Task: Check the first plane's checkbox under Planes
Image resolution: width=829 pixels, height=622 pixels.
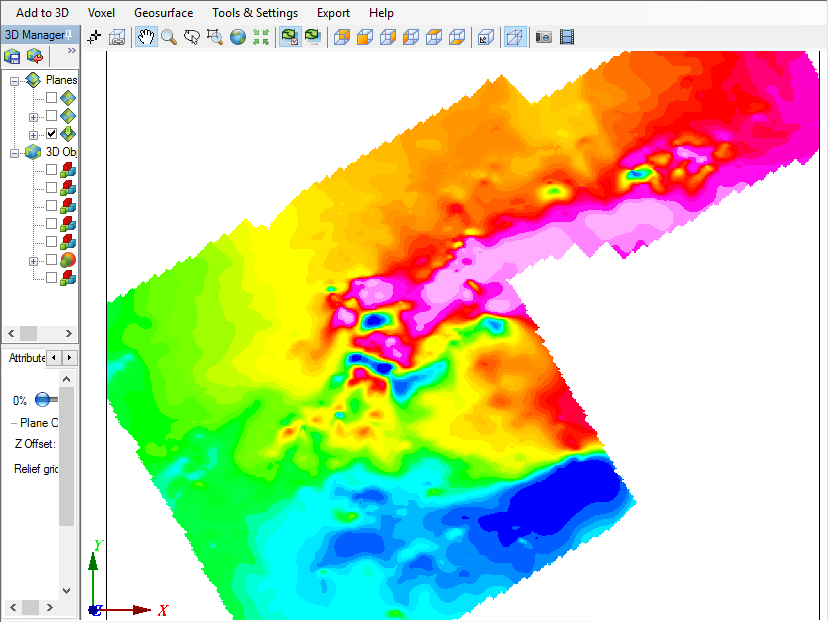Action: point(52,98)
